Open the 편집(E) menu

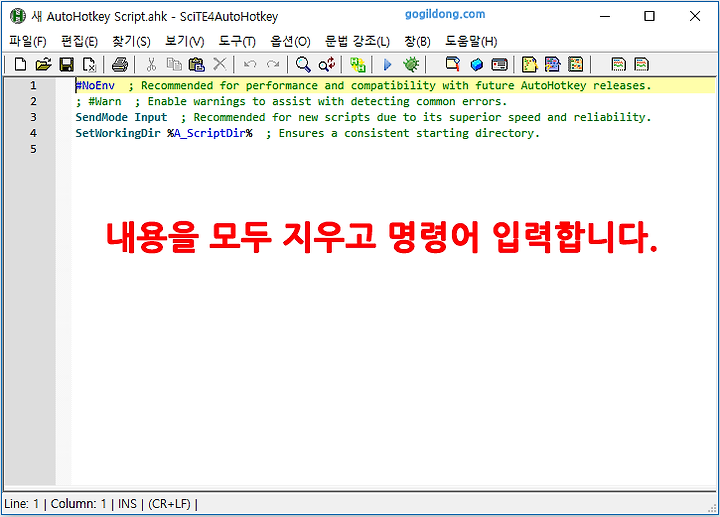pyautogui.click(x=79, y=41)
